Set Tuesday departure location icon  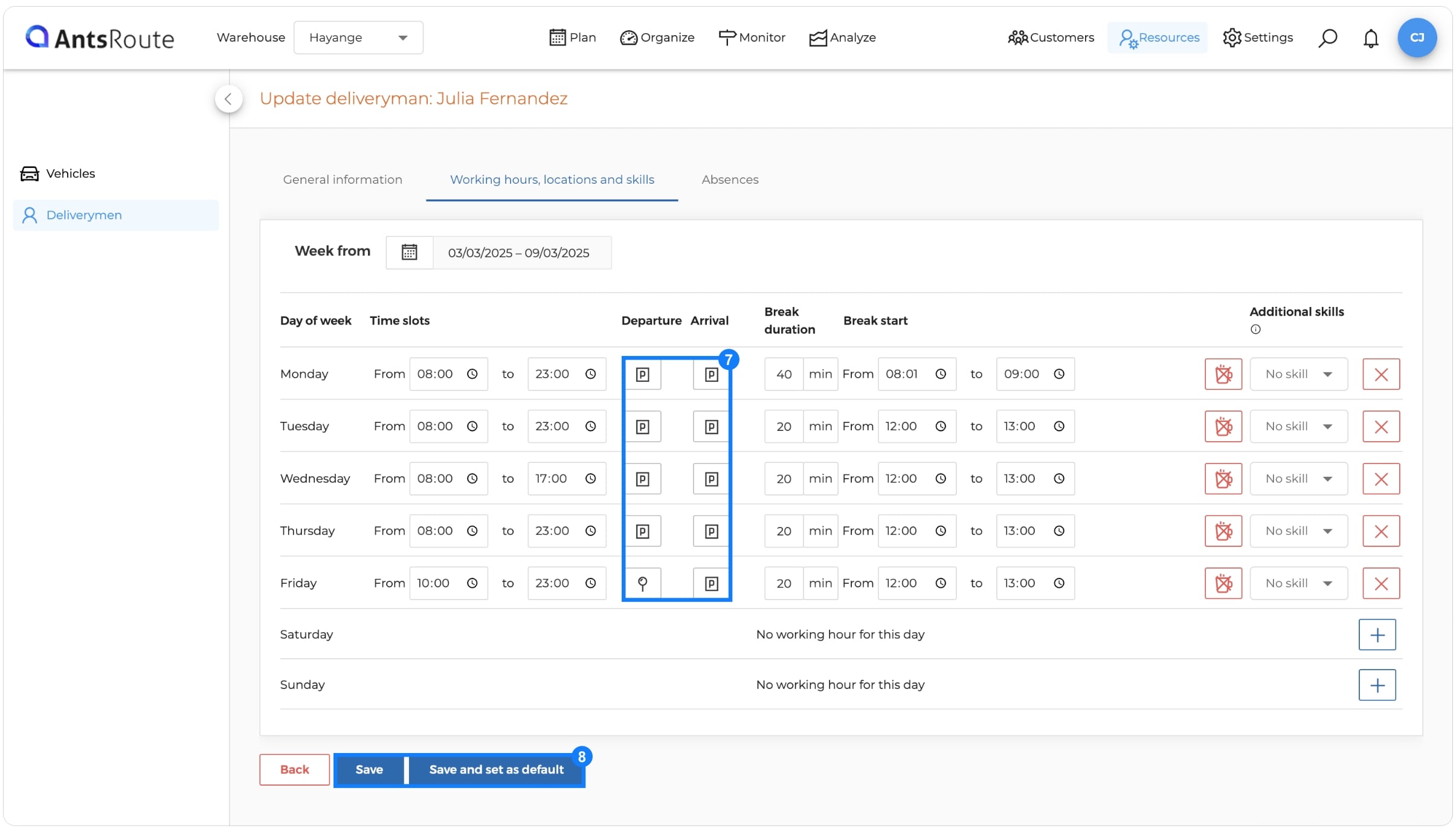[643, 427]
